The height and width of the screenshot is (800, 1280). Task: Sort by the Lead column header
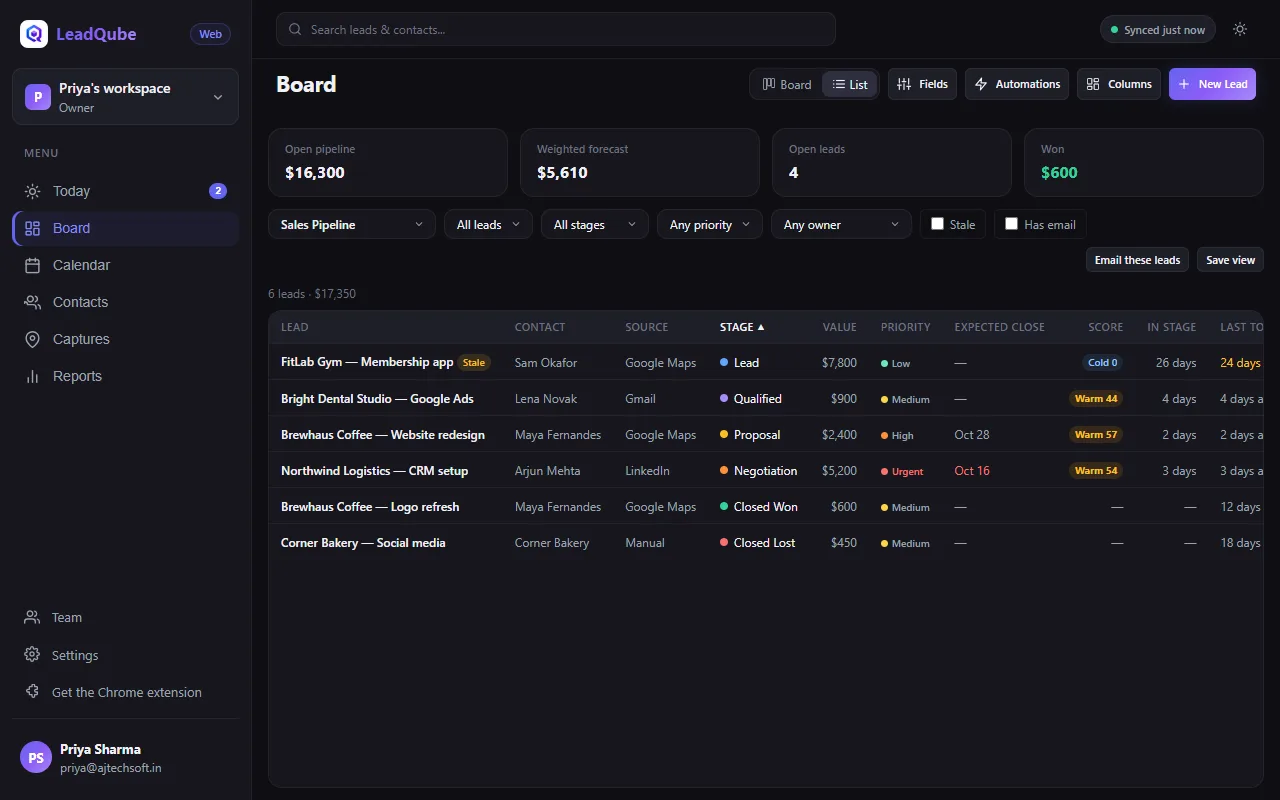[294, 327]
